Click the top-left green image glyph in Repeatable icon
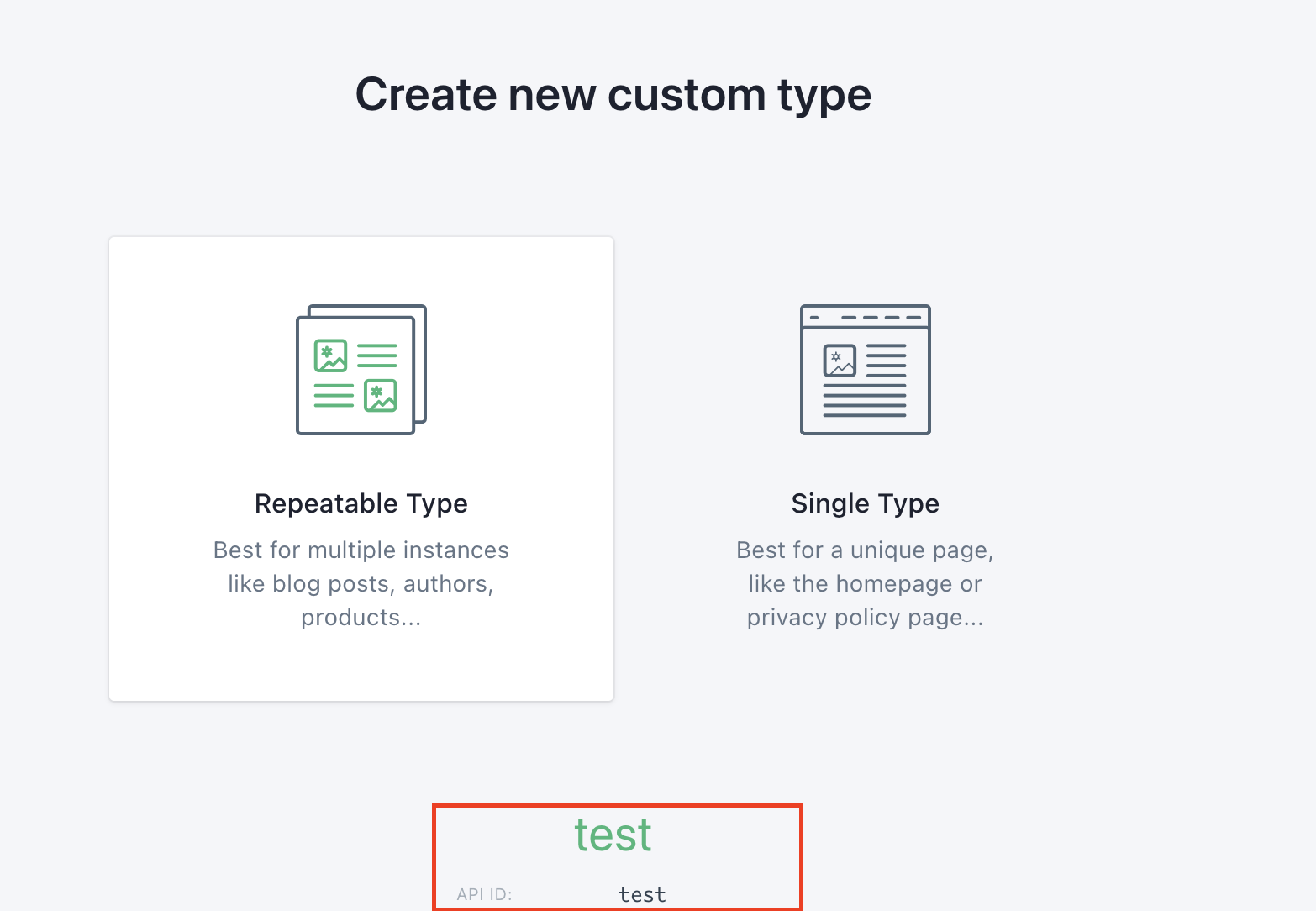The image size is (1316, 911). [x=330, y=355]
